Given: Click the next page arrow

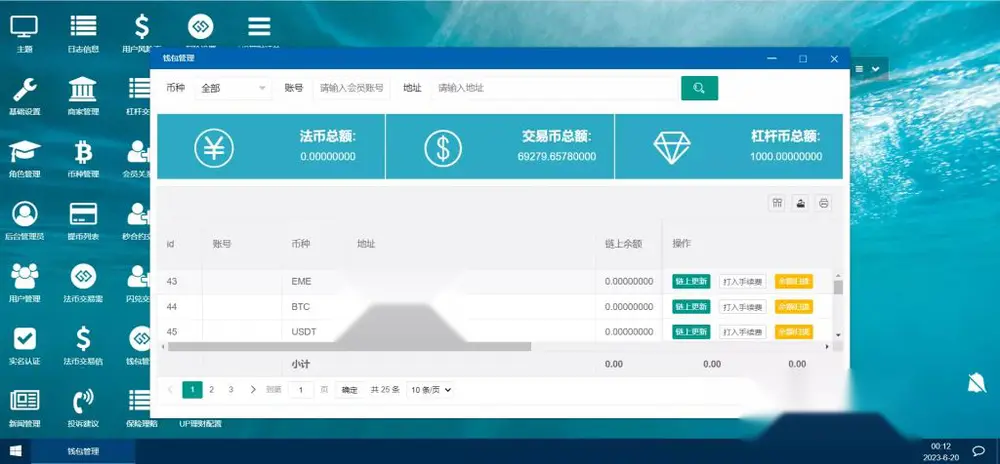Looking at the screenshot, I should pyautogui.click(x=253, y=389).
